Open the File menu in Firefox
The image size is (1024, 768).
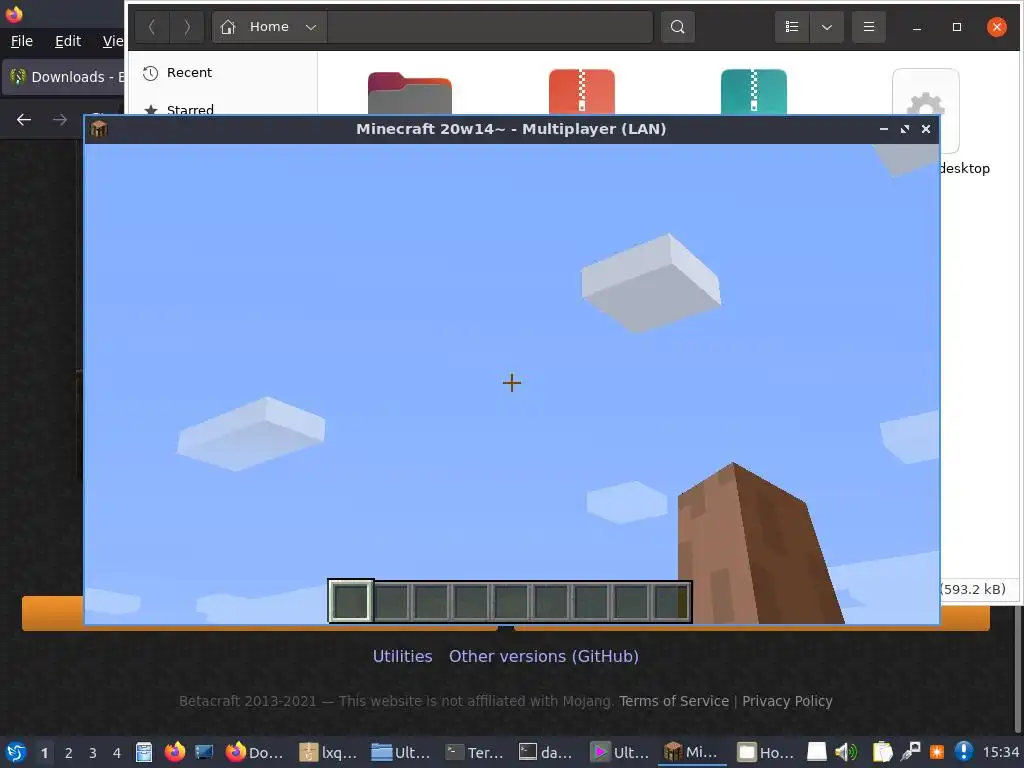coord(22,41)
